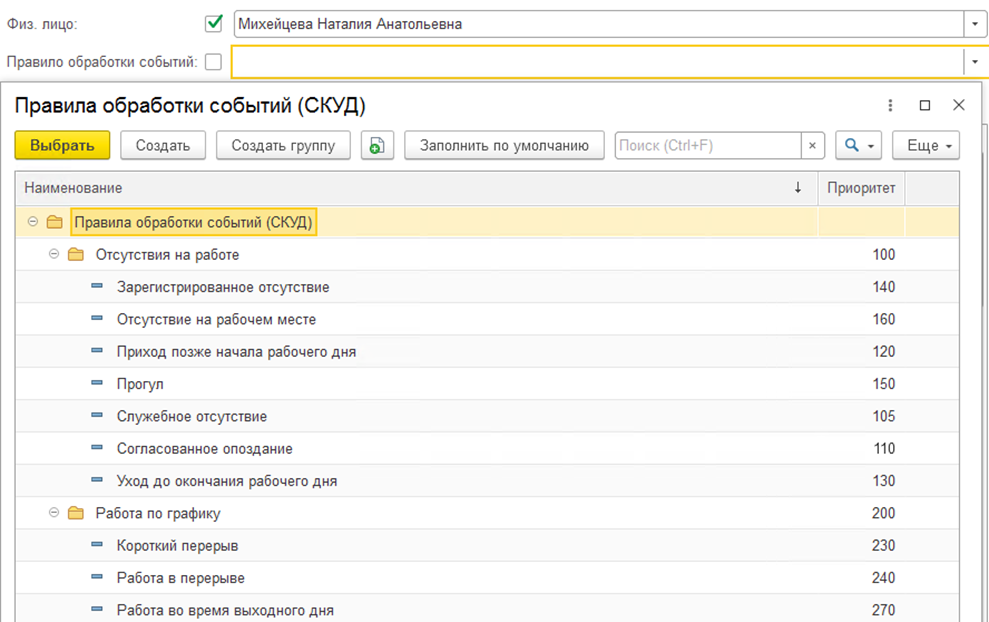Click the copy-create icon with green plus

[377, 146]
